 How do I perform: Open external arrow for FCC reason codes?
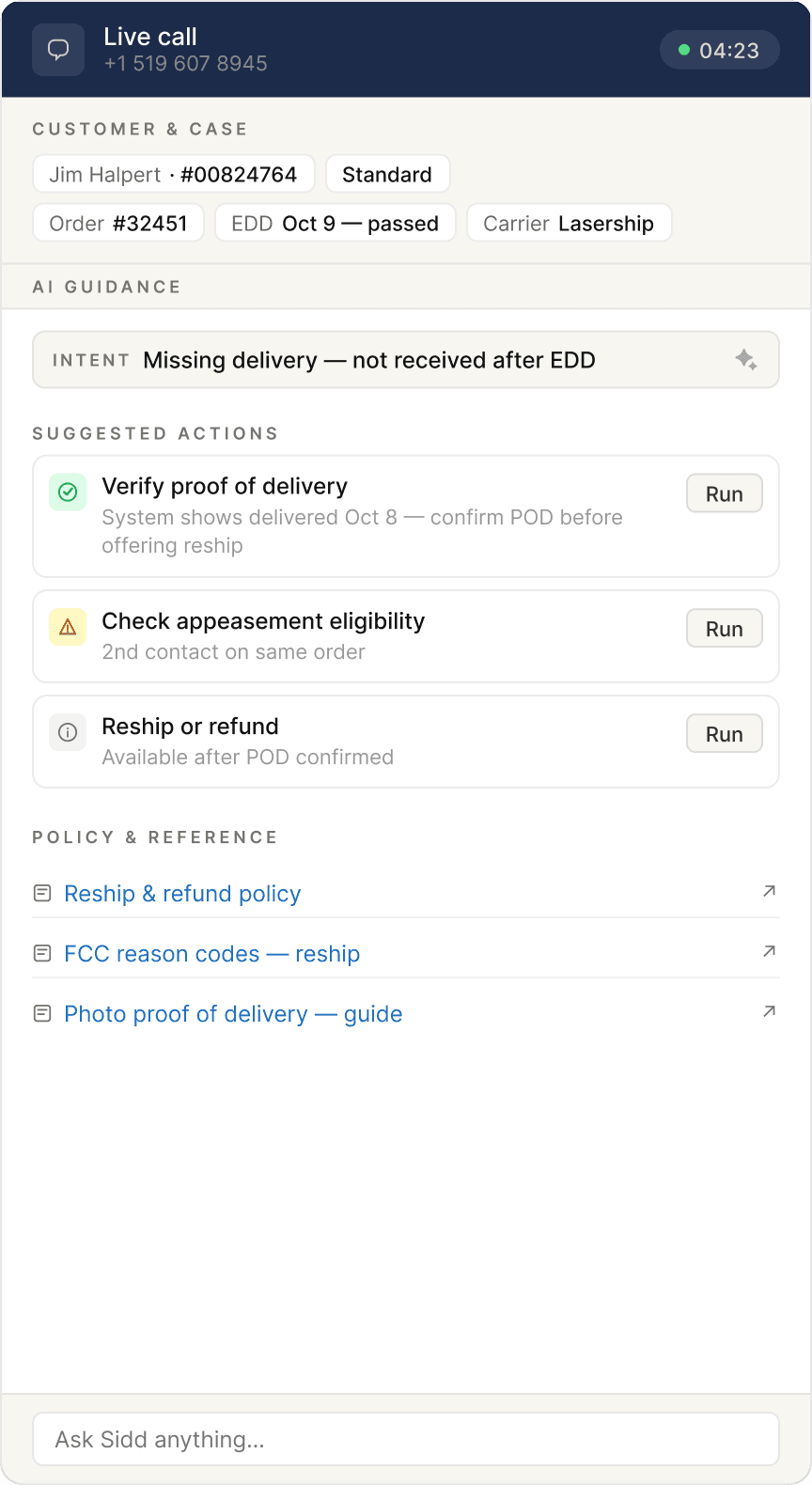[x=769, y=951]
